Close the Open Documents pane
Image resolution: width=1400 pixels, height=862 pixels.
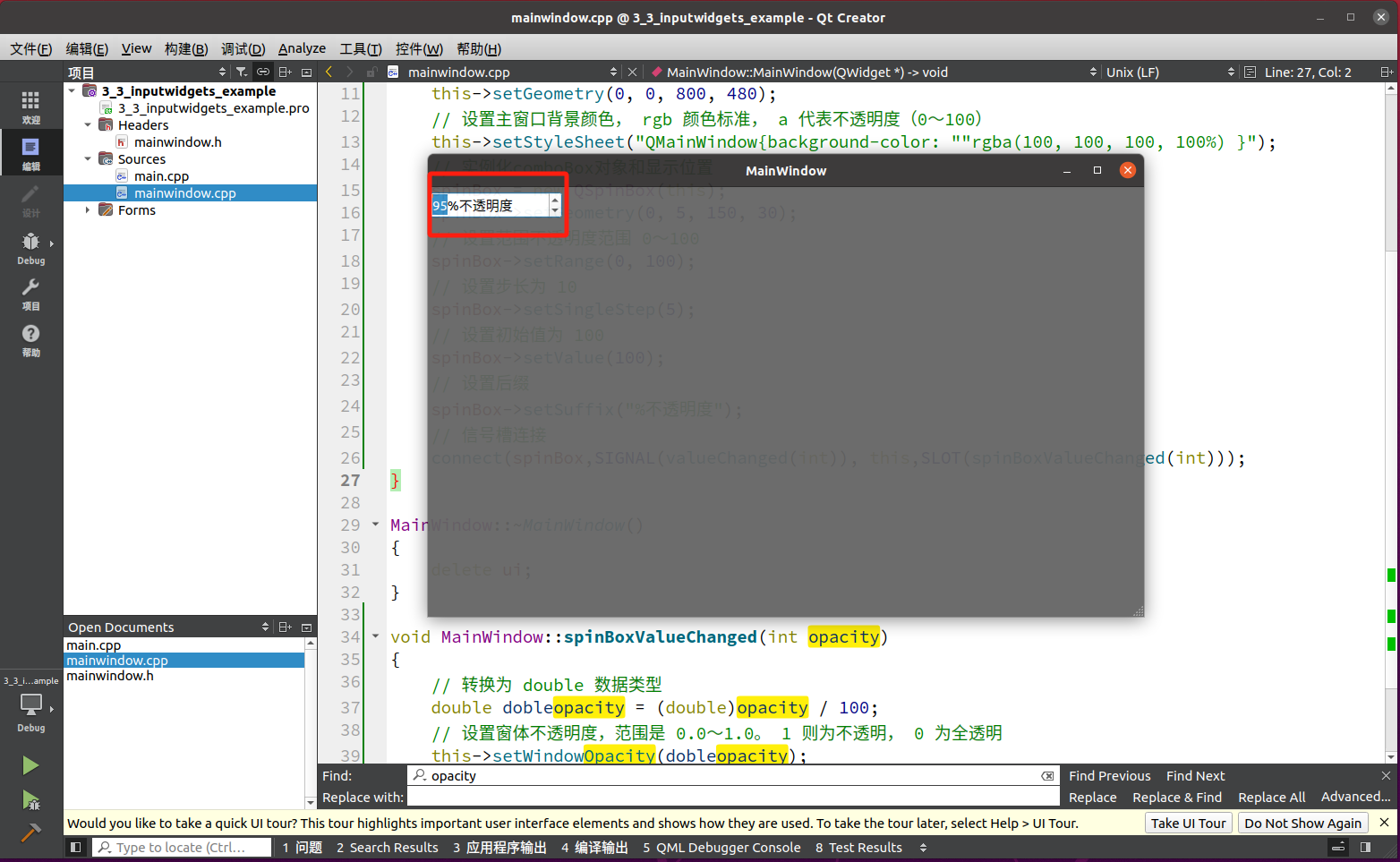pos(306,627)
